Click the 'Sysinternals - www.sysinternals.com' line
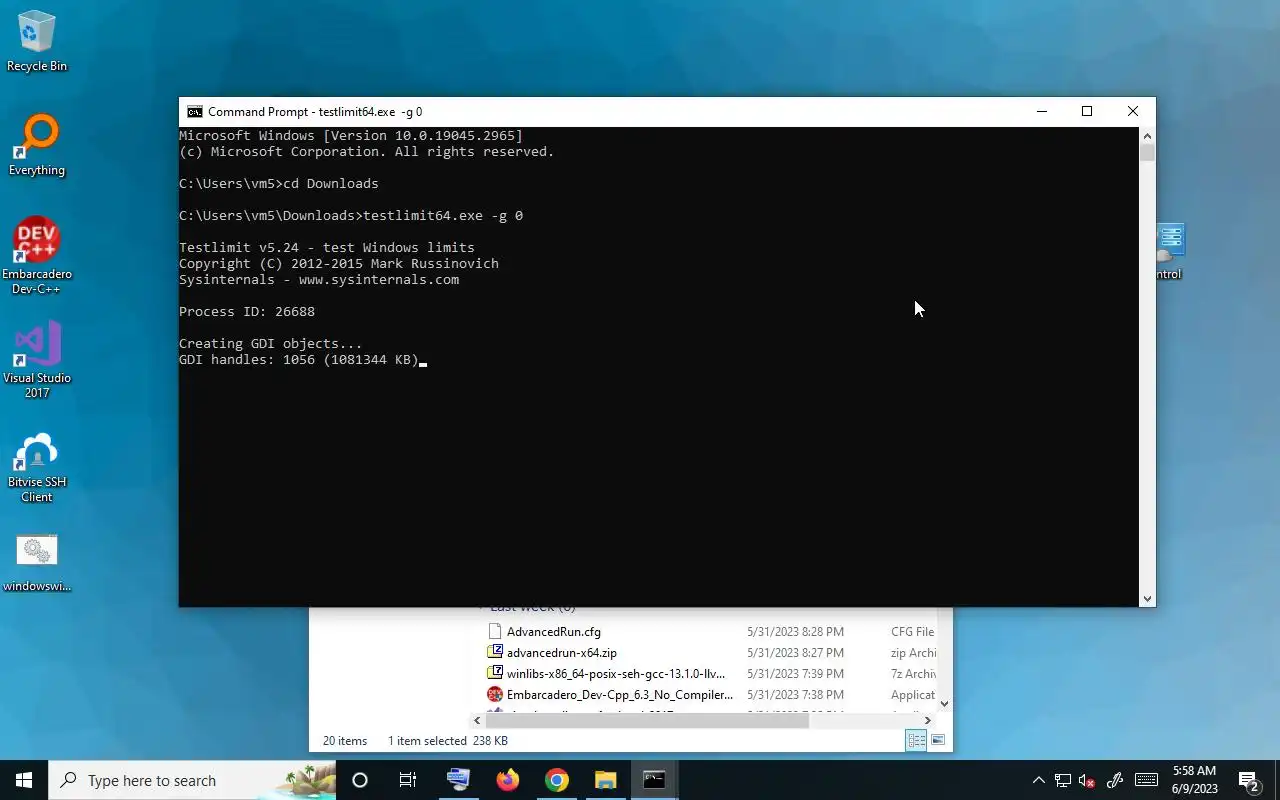Image resolution: width=1280 pixels, height=800 pixels. pyautogui.click(x=319, y=280)
